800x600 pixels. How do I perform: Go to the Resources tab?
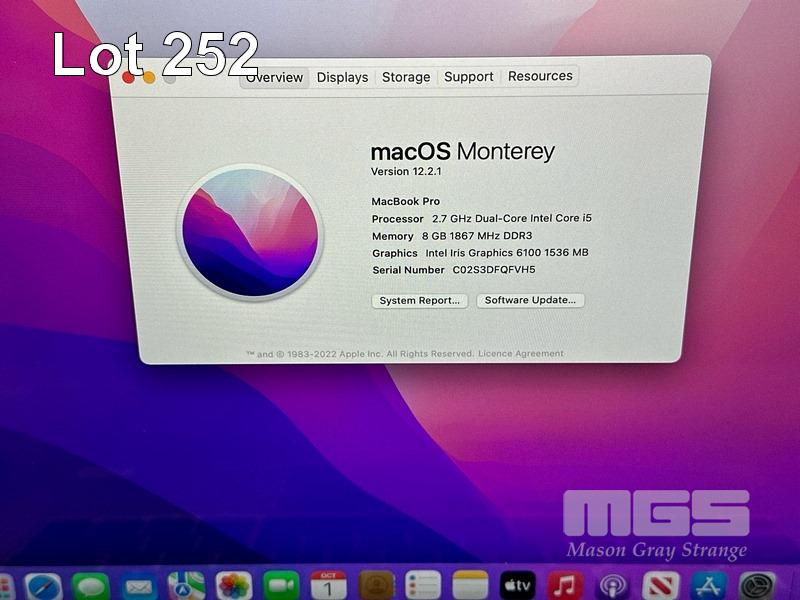[x=540, y=76]
